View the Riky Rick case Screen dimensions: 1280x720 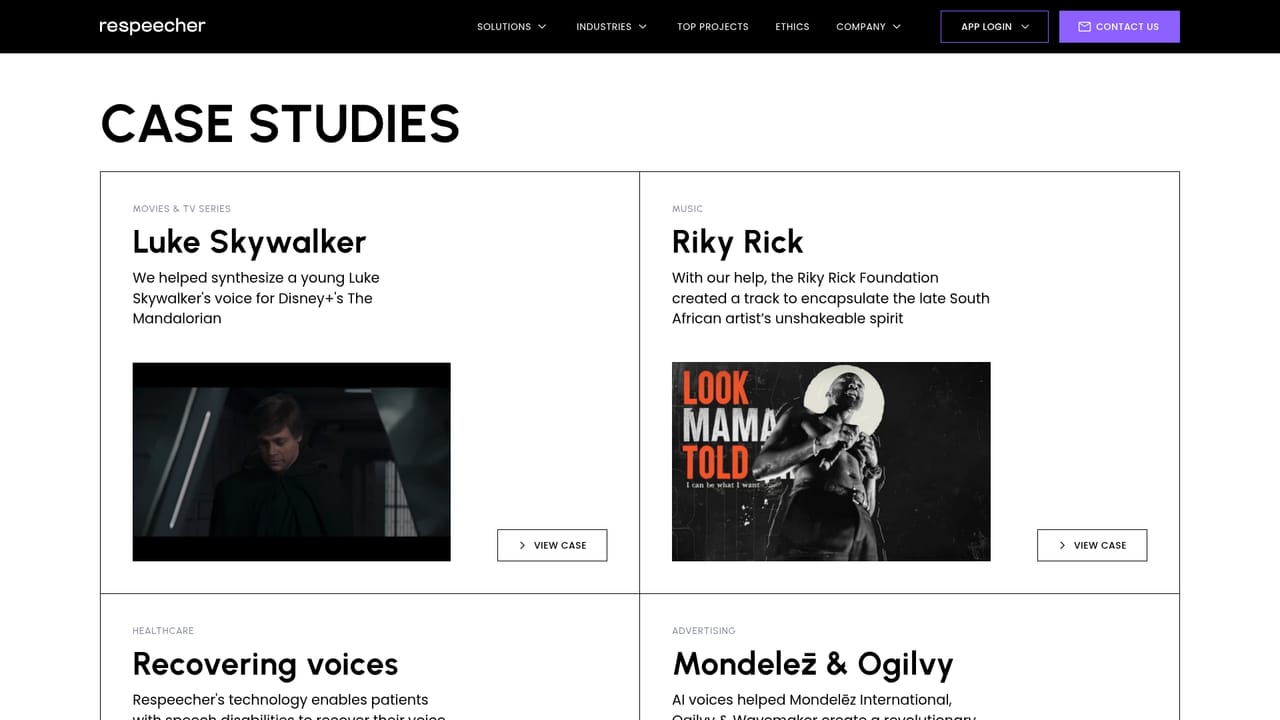[1092, 545]
